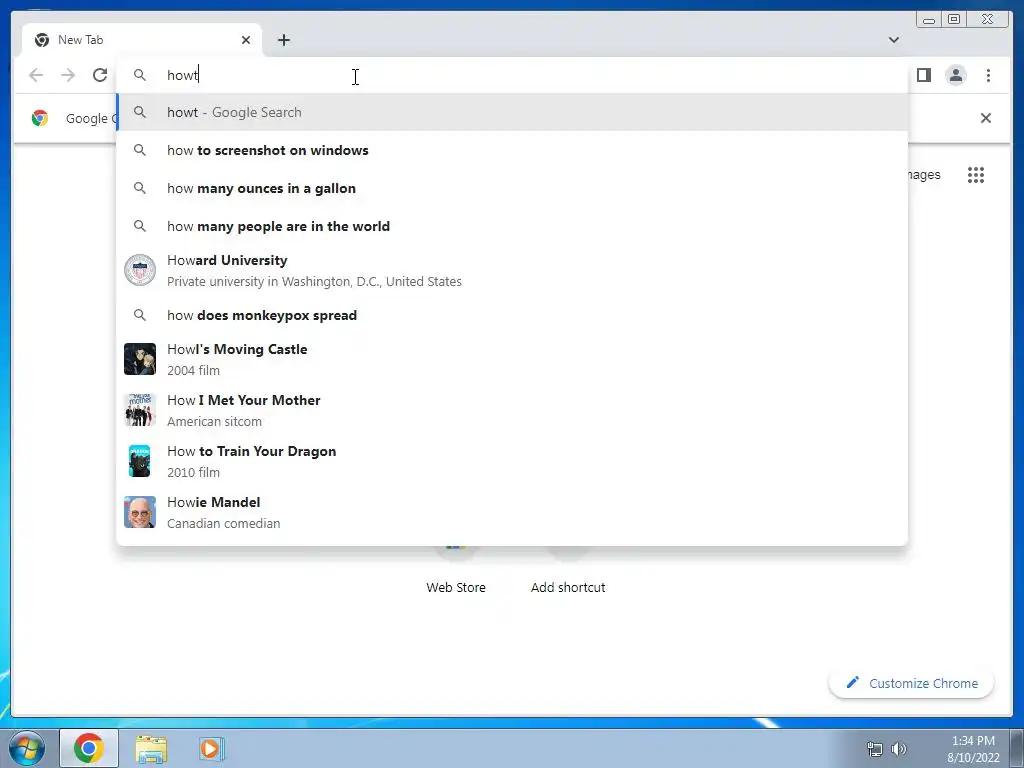Click How to Train Your Dragon thumbnail
Viewport: 1024px width, 768px height.
140,461
